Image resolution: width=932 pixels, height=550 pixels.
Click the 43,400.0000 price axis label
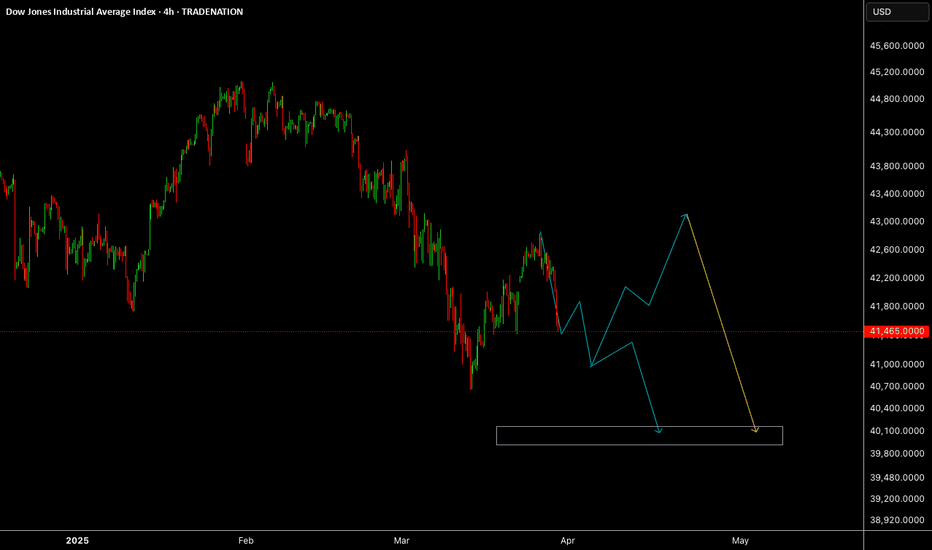[x=897, y=194]
